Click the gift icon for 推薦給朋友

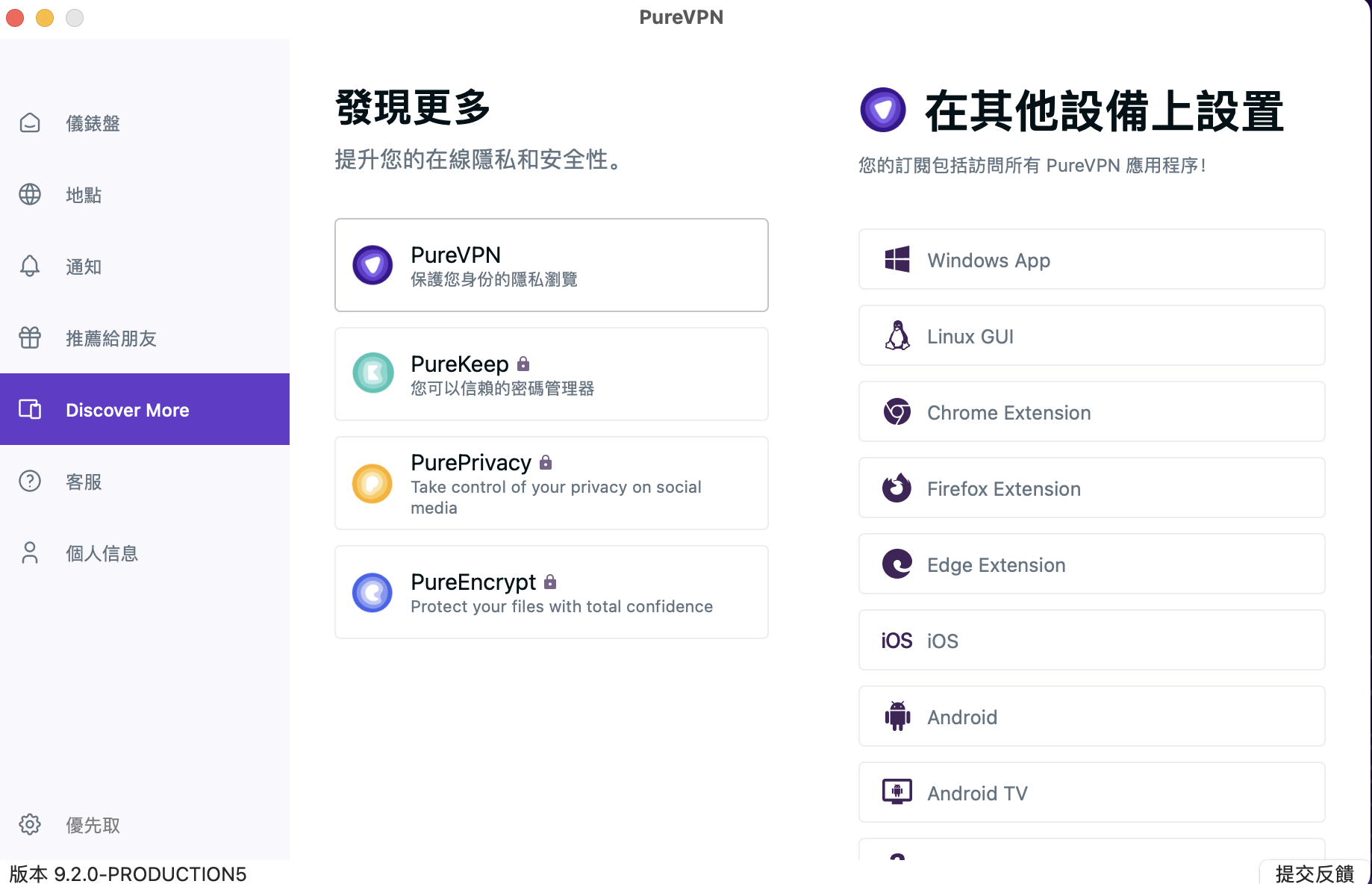coord(30,337)
